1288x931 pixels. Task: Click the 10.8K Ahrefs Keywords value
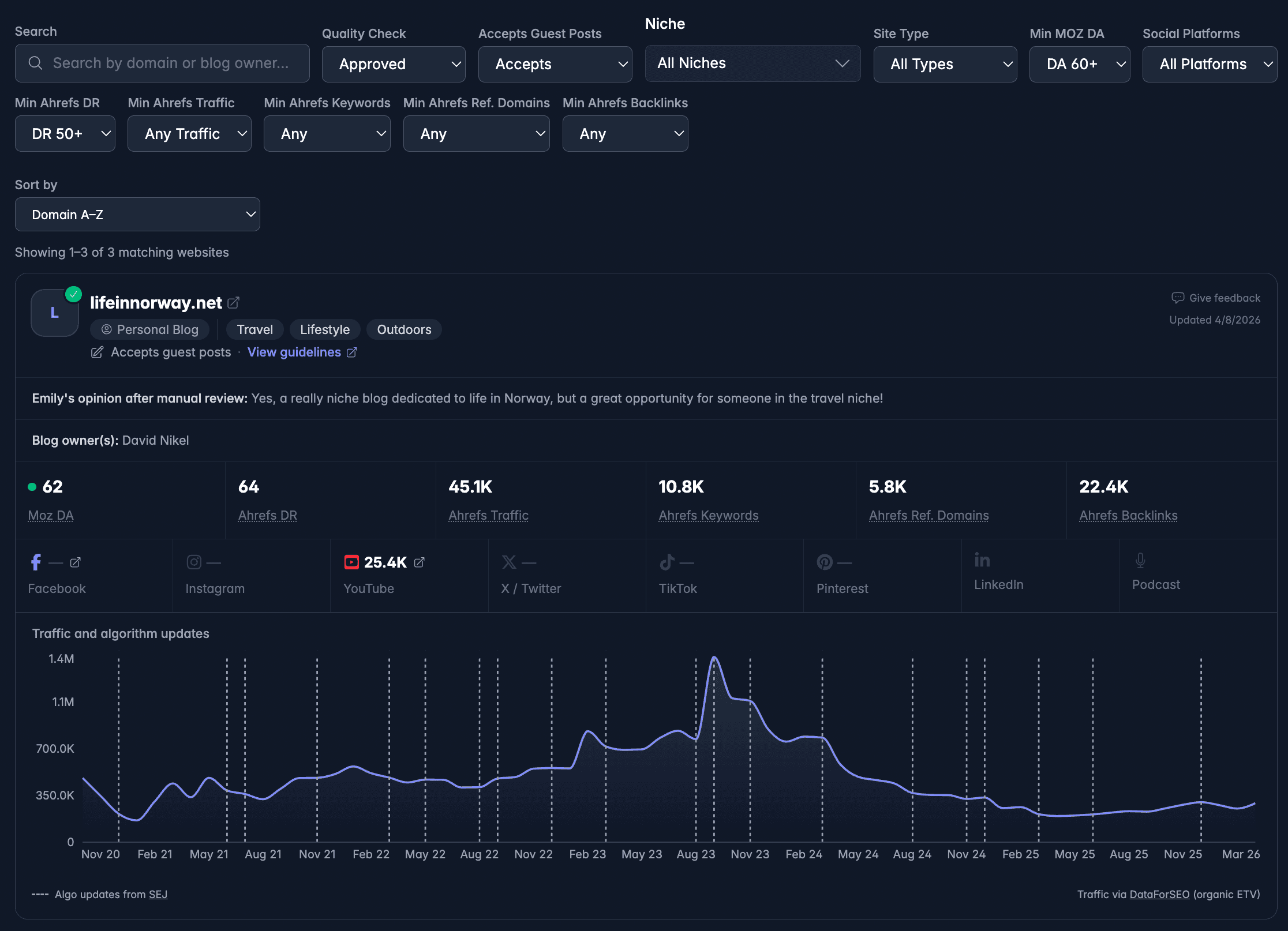coord(681,487)
